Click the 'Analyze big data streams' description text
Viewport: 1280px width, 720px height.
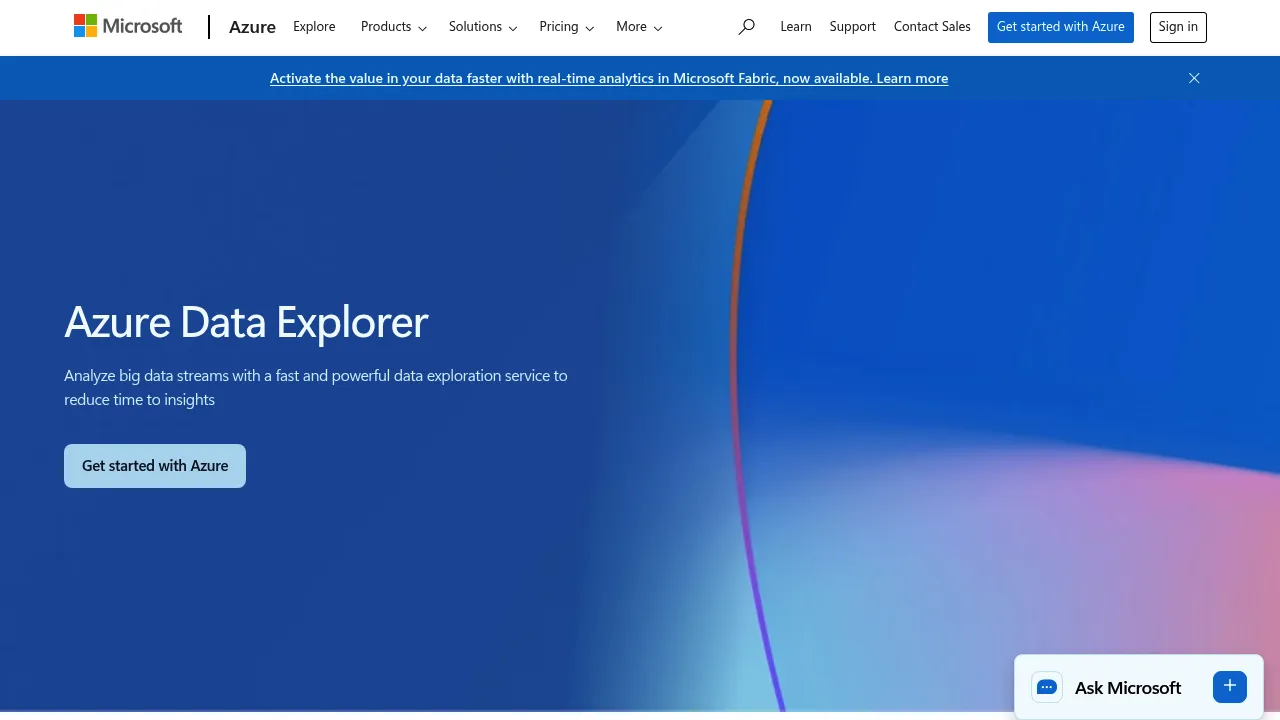coord(316,388)
